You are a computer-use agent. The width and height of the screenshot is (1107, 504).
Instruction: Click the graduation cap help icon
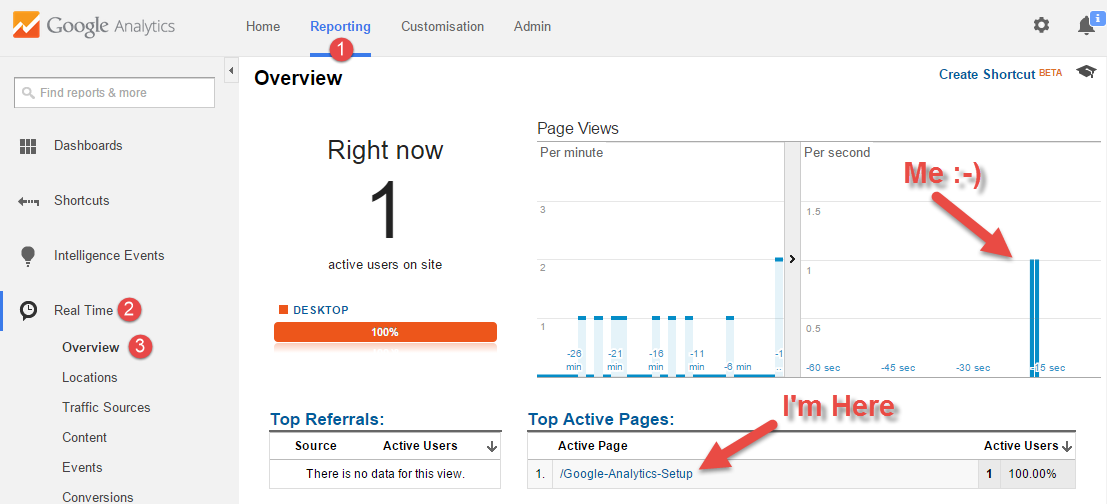click(x=1087, y=72)
